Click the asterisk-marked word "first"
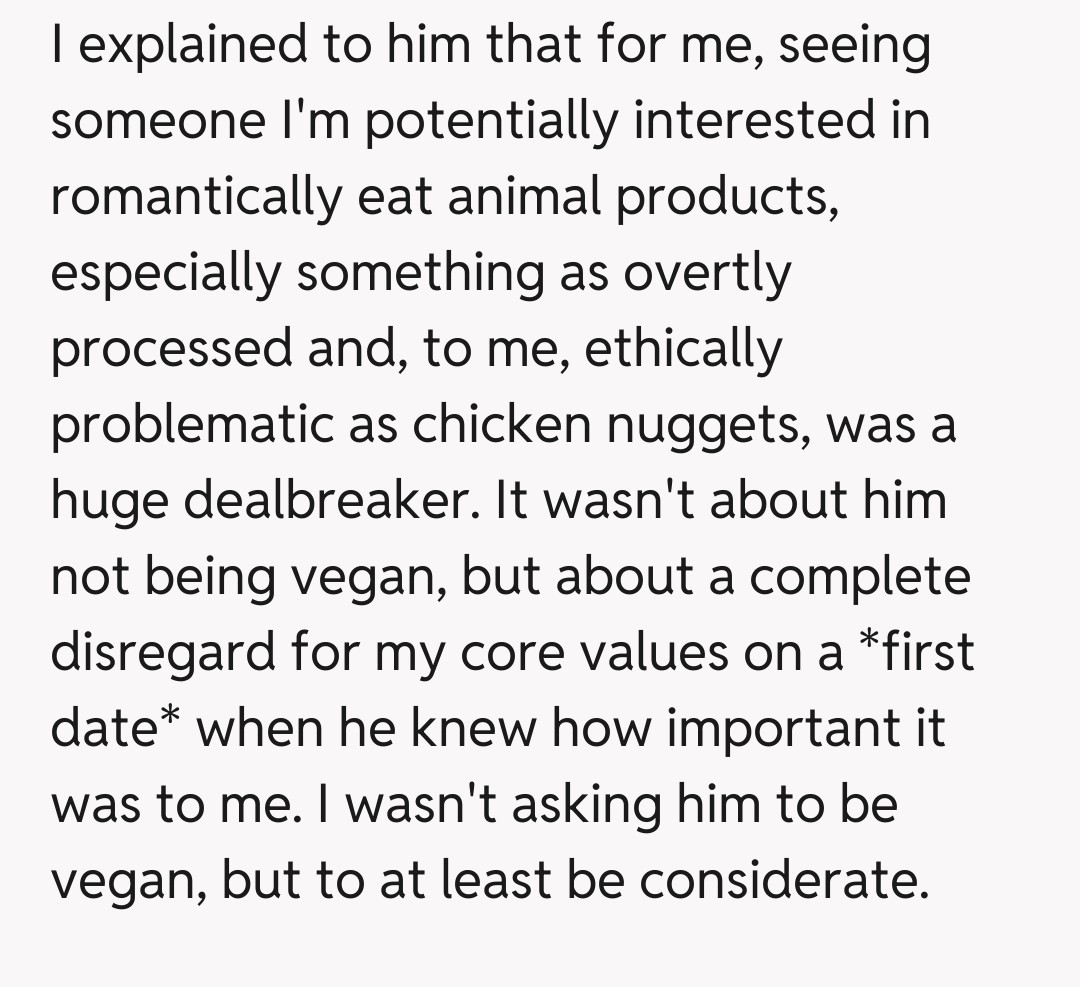This screenshot has height=987, width=1080. coord(919,652)
